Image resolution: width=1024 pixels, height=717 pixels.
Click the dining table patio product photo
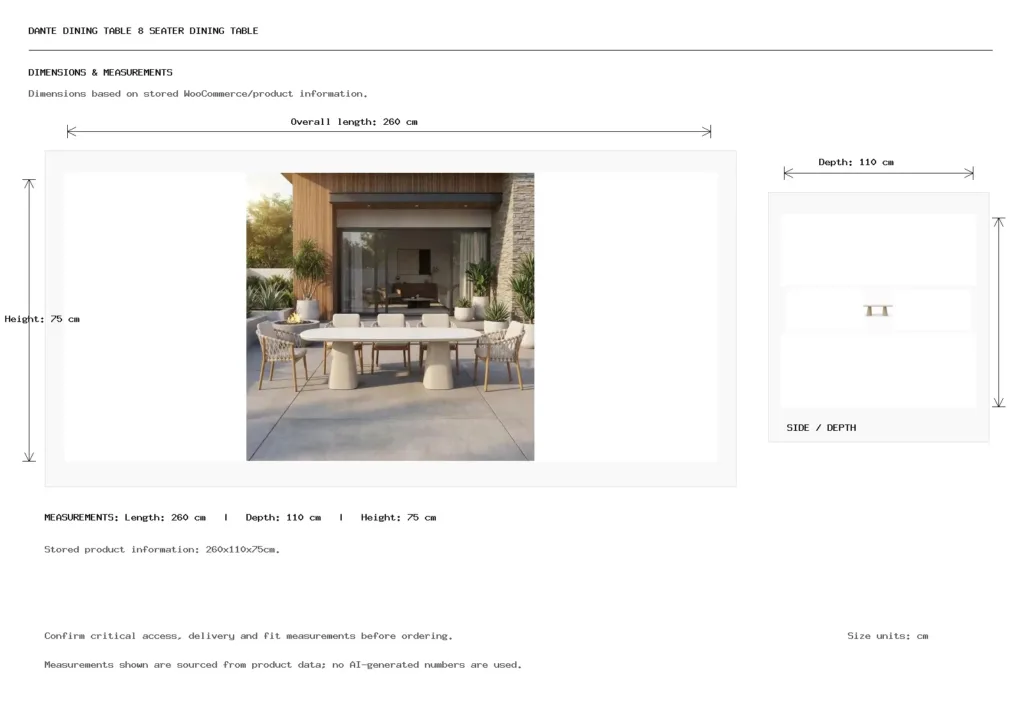pyautogui.click(x=390, y=317)
